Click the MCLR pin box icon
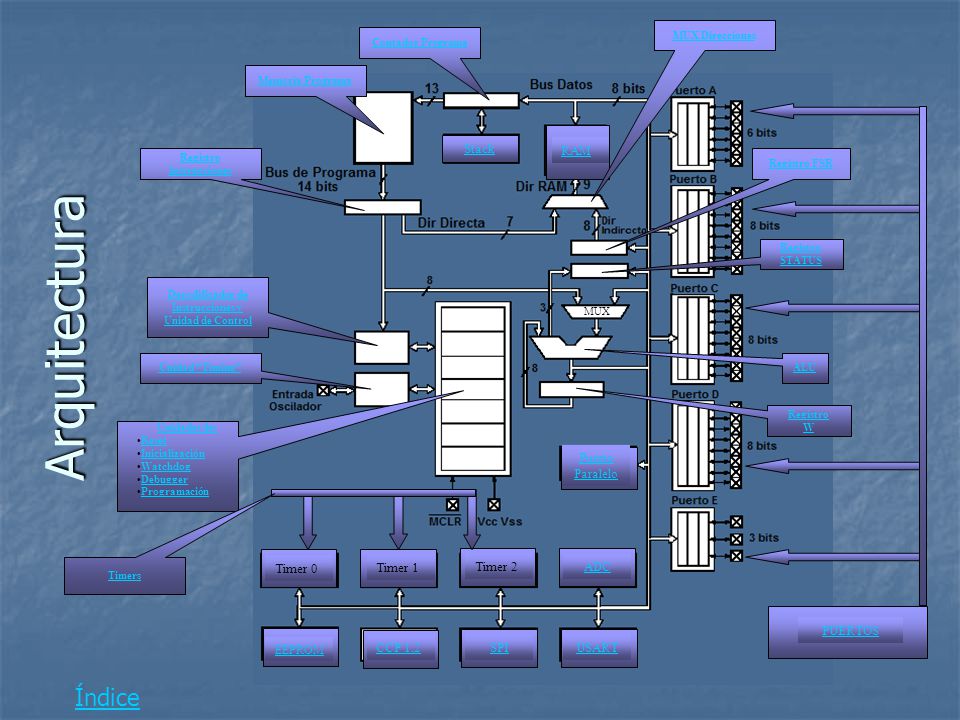Viewport: 960px width, 720px height. tap(452, 504)
